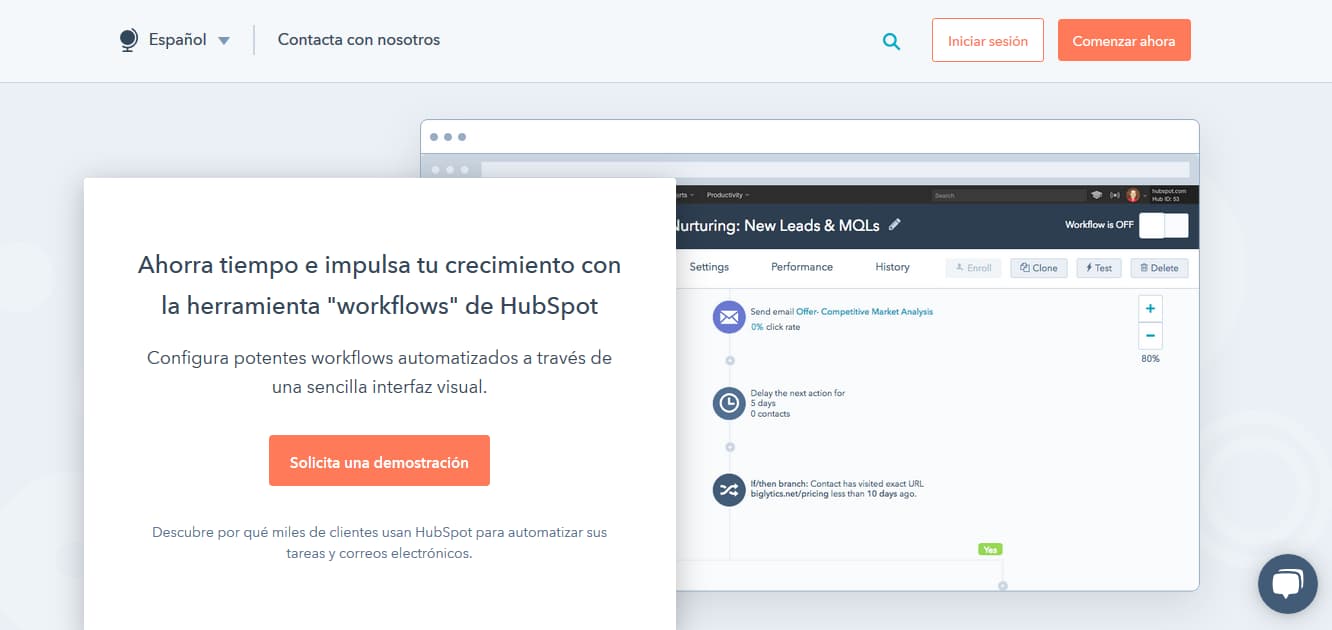
Task: Open the History tab
Action: (891, 267)
